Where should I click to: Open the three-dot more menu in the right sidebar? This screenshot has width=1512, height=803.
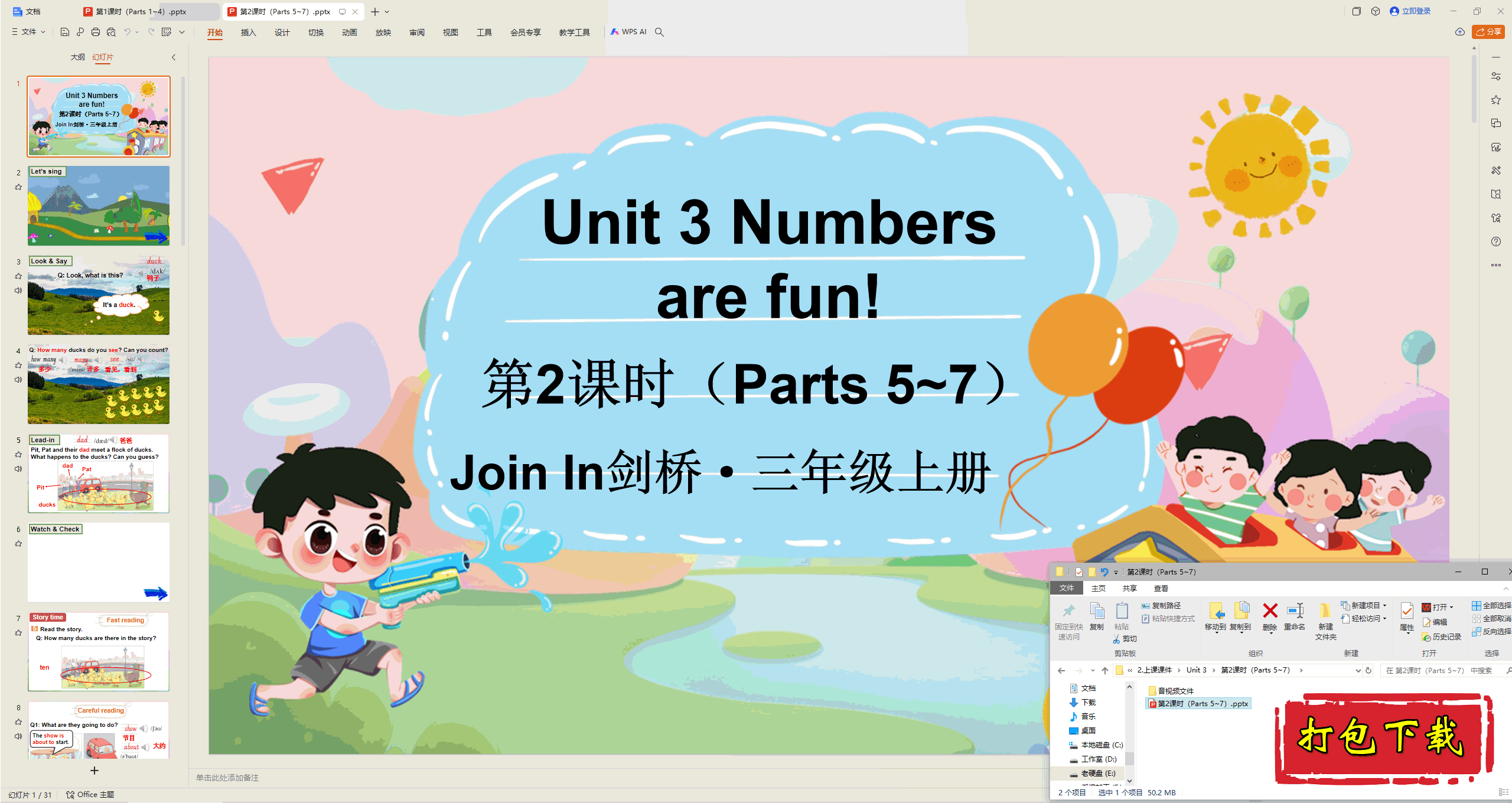tap(1496, 265)
